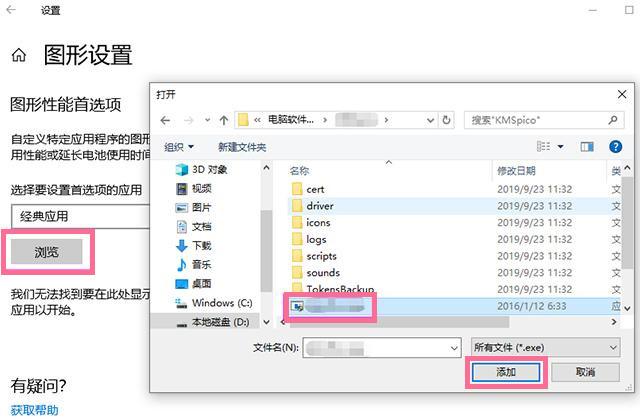
Task: Open the filename combo dropdown arrow
Action: coord(454,348)
